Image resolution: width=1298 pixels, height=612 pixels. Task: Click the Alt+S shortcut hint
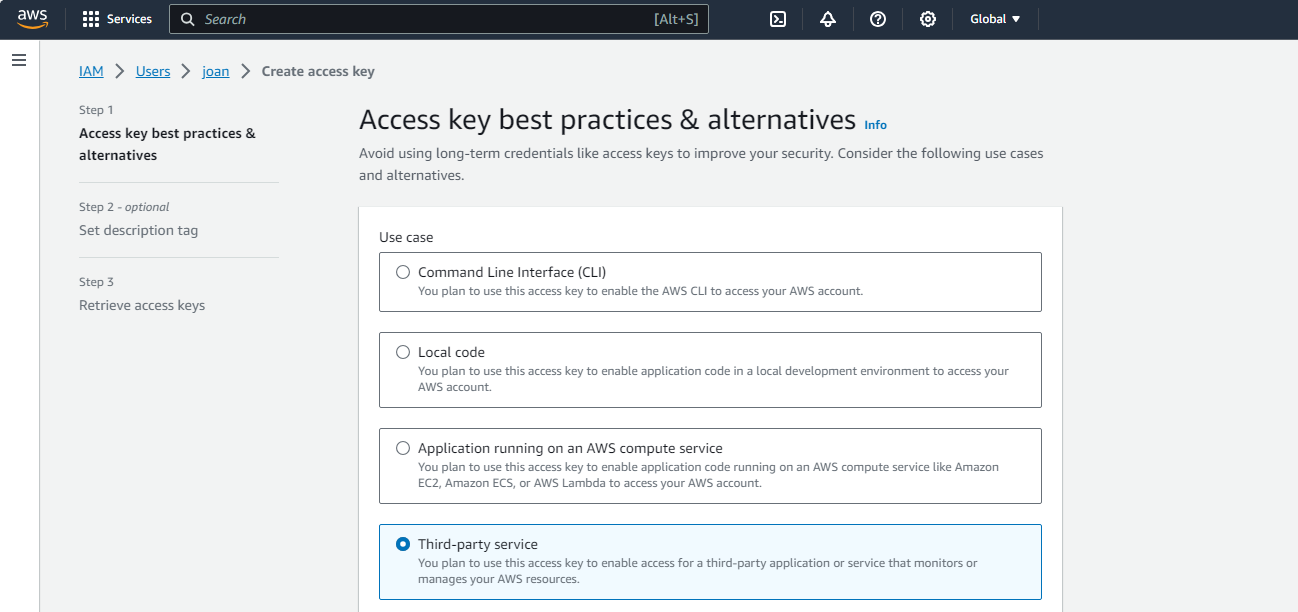(x=676, y=19)
